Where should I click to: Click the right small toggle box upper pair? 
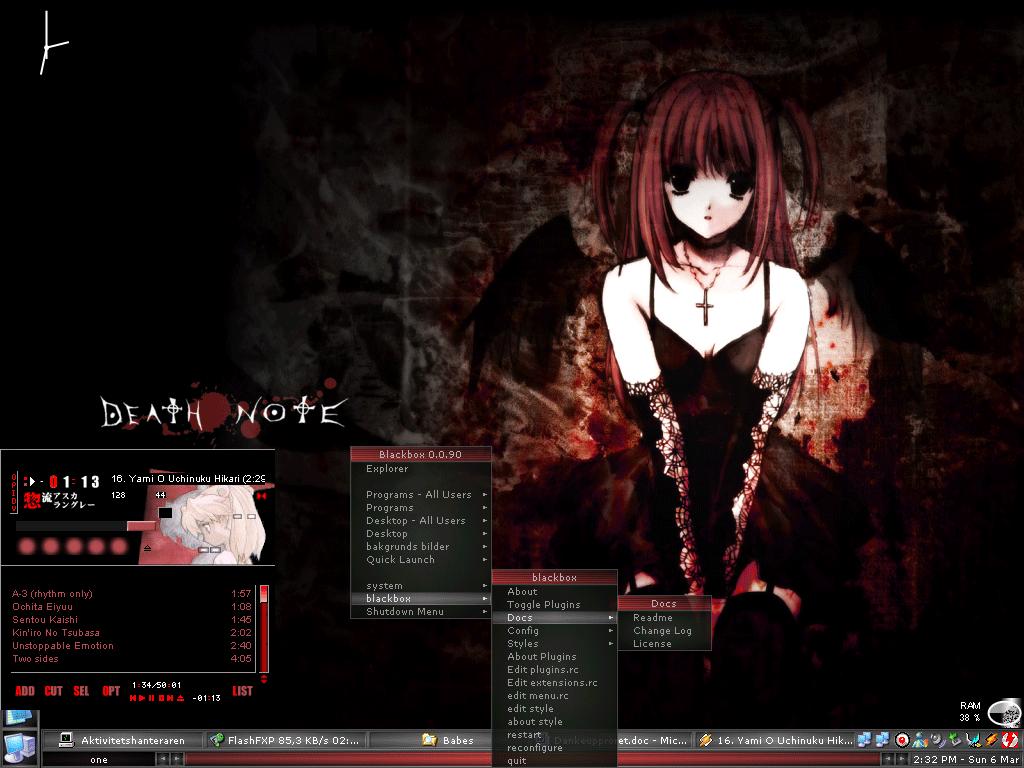251,517
